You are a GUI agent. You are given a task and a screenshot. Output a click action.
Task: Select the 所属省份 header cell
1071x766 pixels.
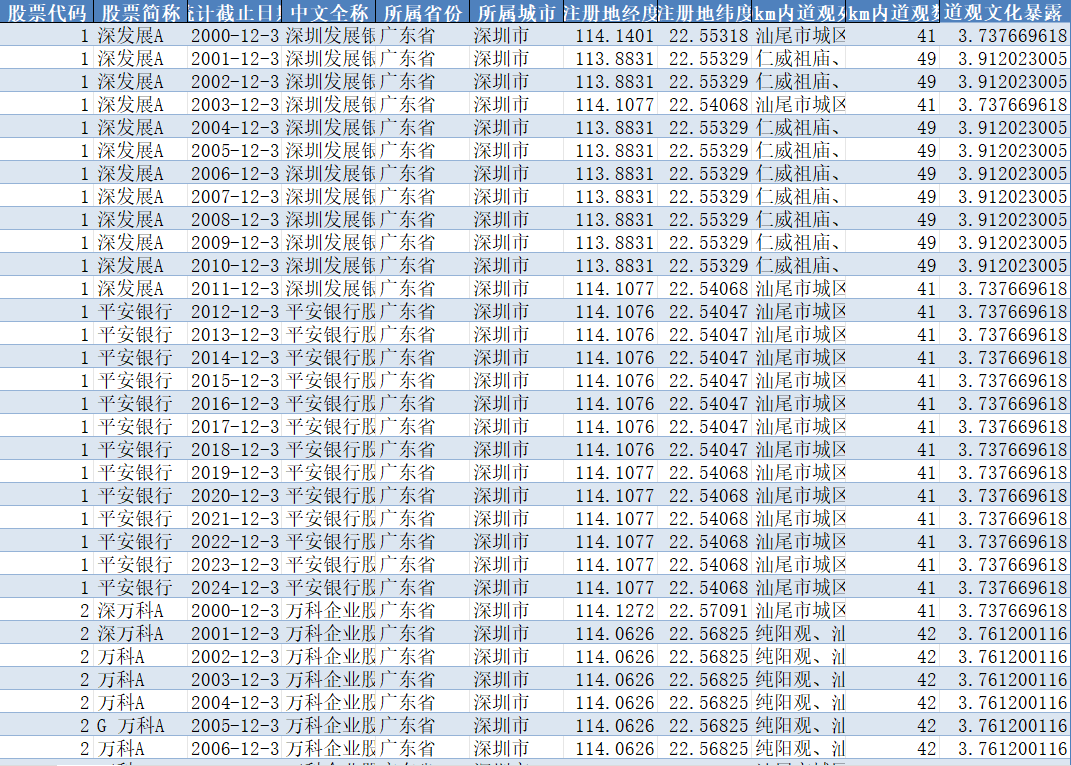point(423,13)
